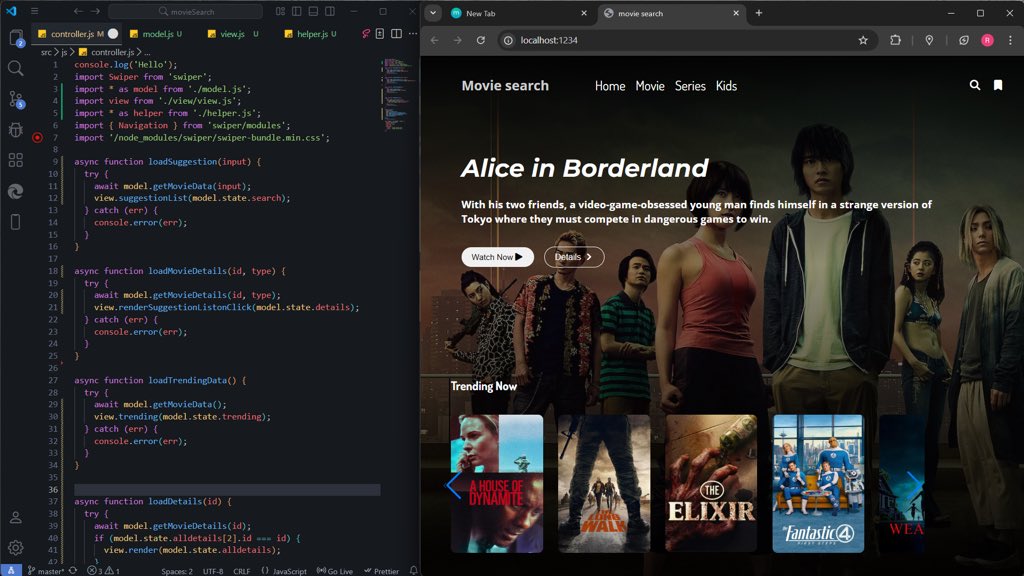Viewport: 1024px width, 576px height.
Task: Toggle bottom panel in VS Code title bar
Action: coord(313,11)
